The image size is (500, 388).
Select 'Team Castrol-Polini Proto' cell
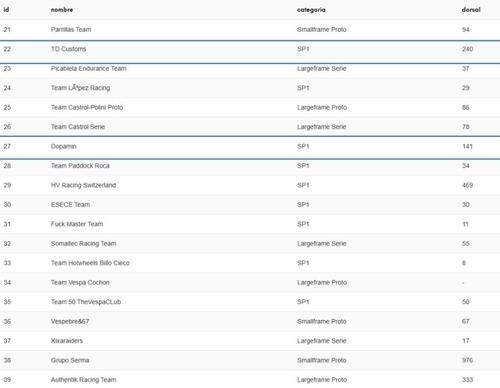pyautogui.click(x=87, y=107)
